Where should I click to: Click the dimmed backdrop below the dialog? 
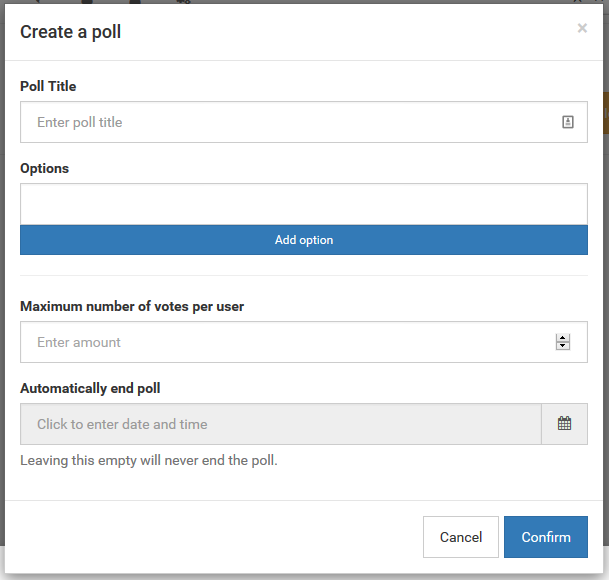[300, 576]
